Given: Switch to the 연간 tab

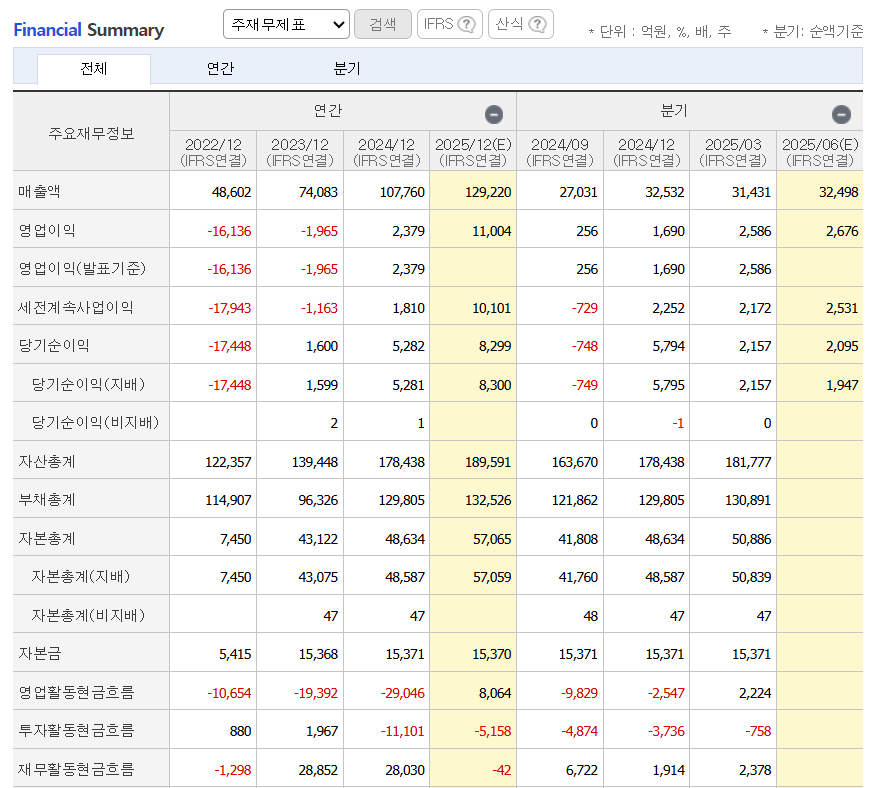Looking at the screenshot, I should coord(220,69).
